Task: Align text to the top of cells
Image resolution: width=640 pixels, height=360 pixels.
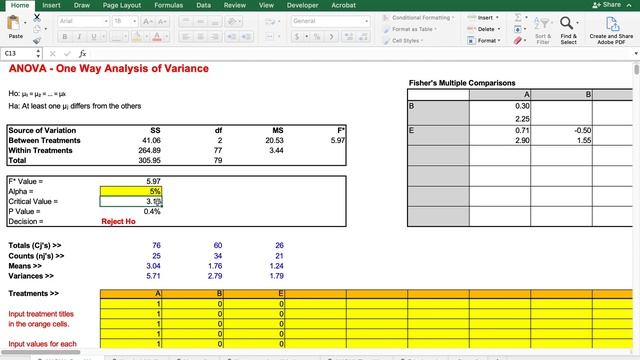Action: (186, 21)
